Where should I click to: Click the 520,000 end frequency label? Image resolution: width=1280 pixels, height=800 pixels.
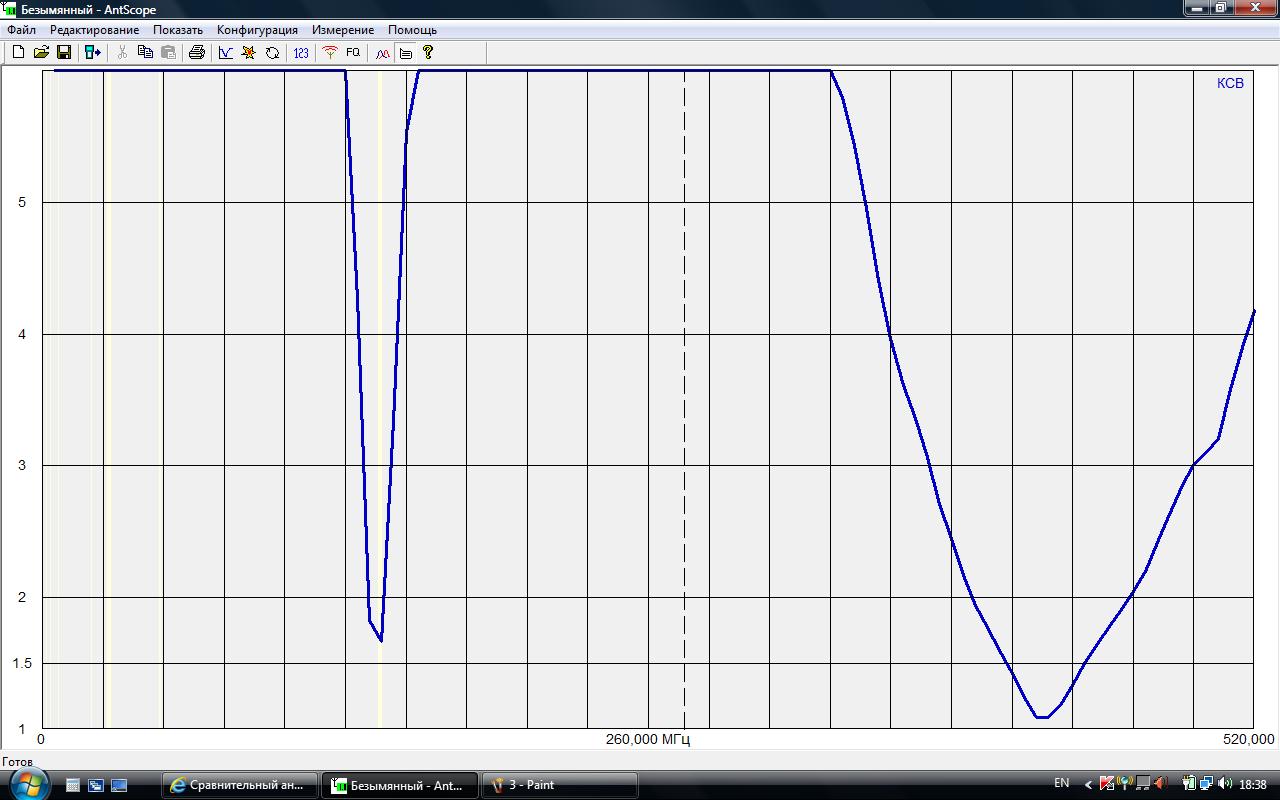click(1248, 740)
